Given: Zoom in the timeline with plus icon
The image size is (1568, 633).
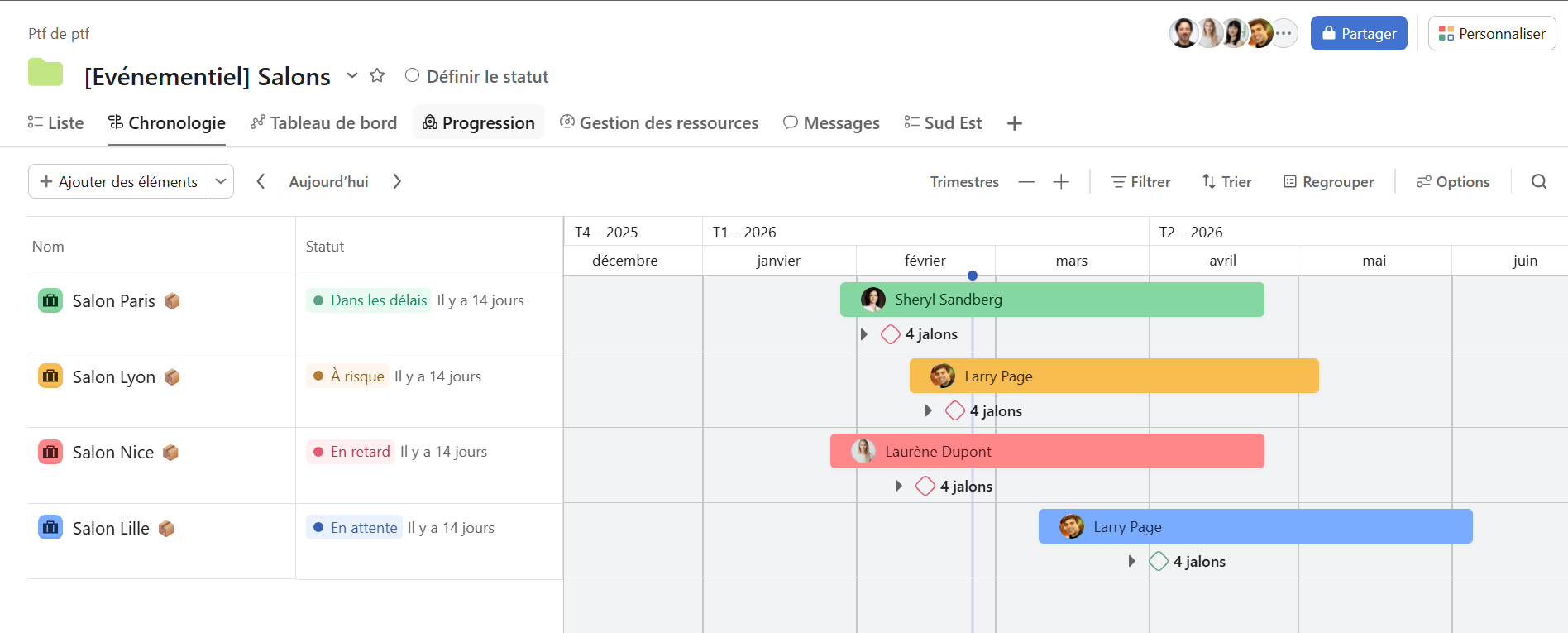Looking at the screenshot, I should [1061, 182].
